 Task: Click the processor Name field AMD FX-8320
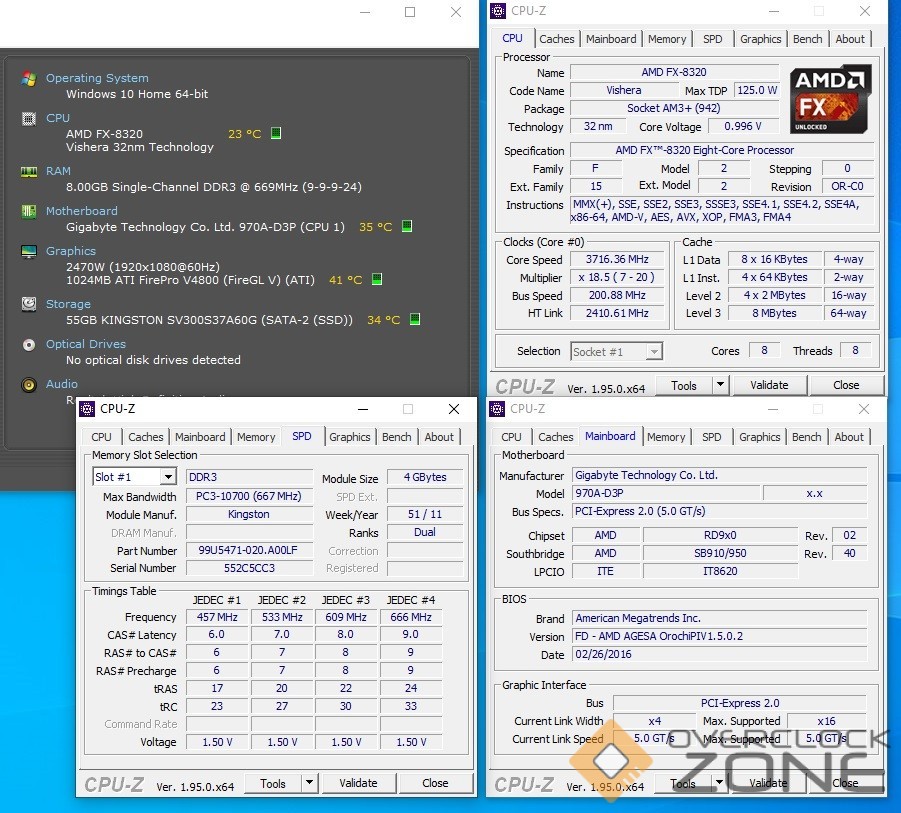(x=674, y=72)
